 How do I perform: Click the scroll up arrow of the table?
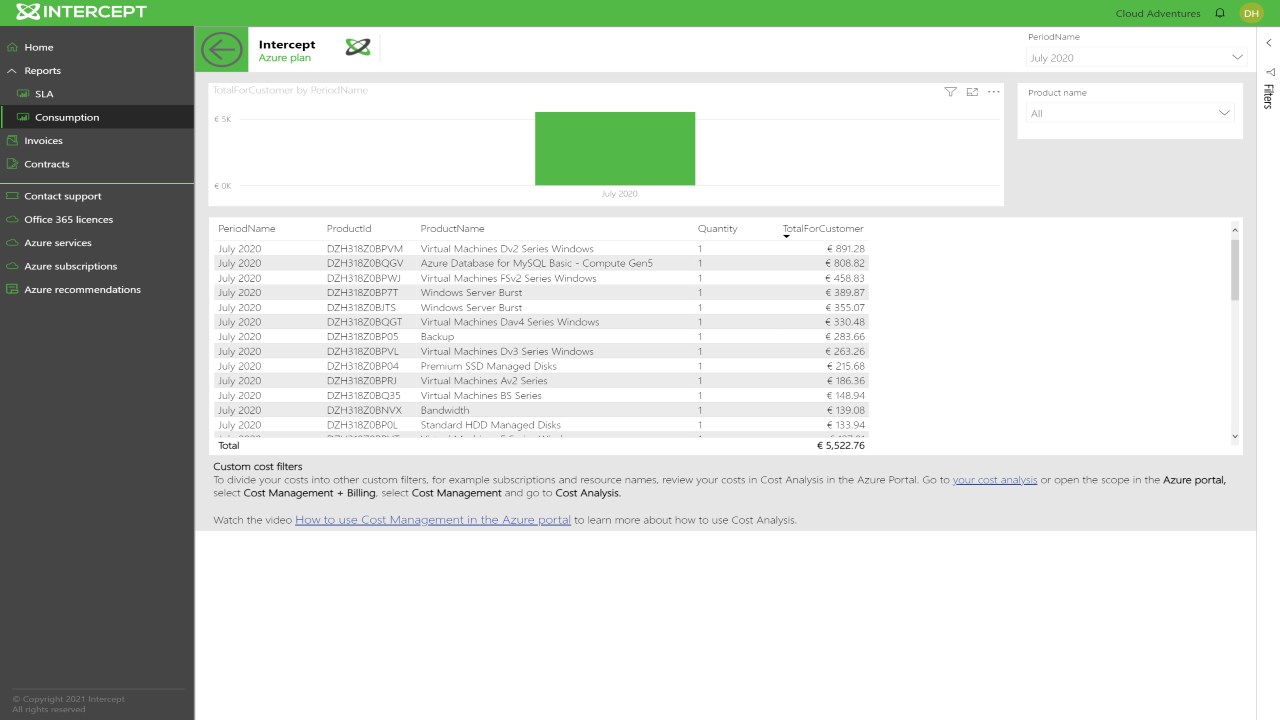[1235, 230]
